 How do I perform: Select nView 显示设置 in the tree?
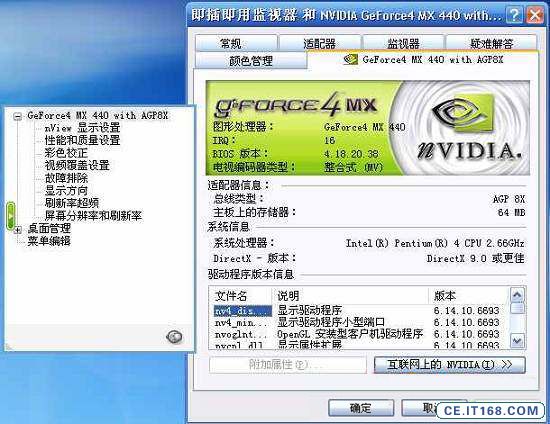pyautogui.click(x=82, y=128)
